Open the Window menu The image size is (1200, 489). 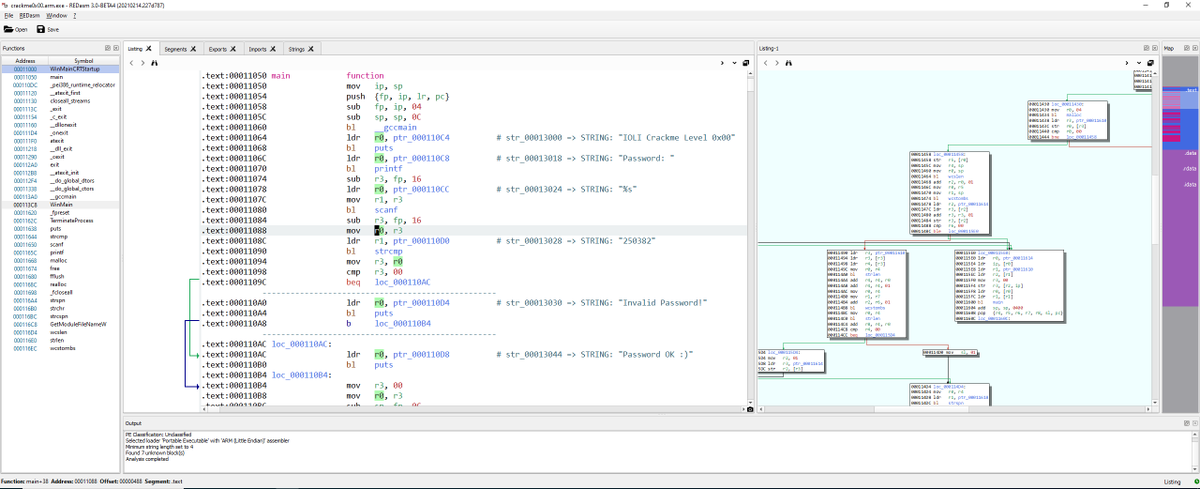click(x=57, y=16)
